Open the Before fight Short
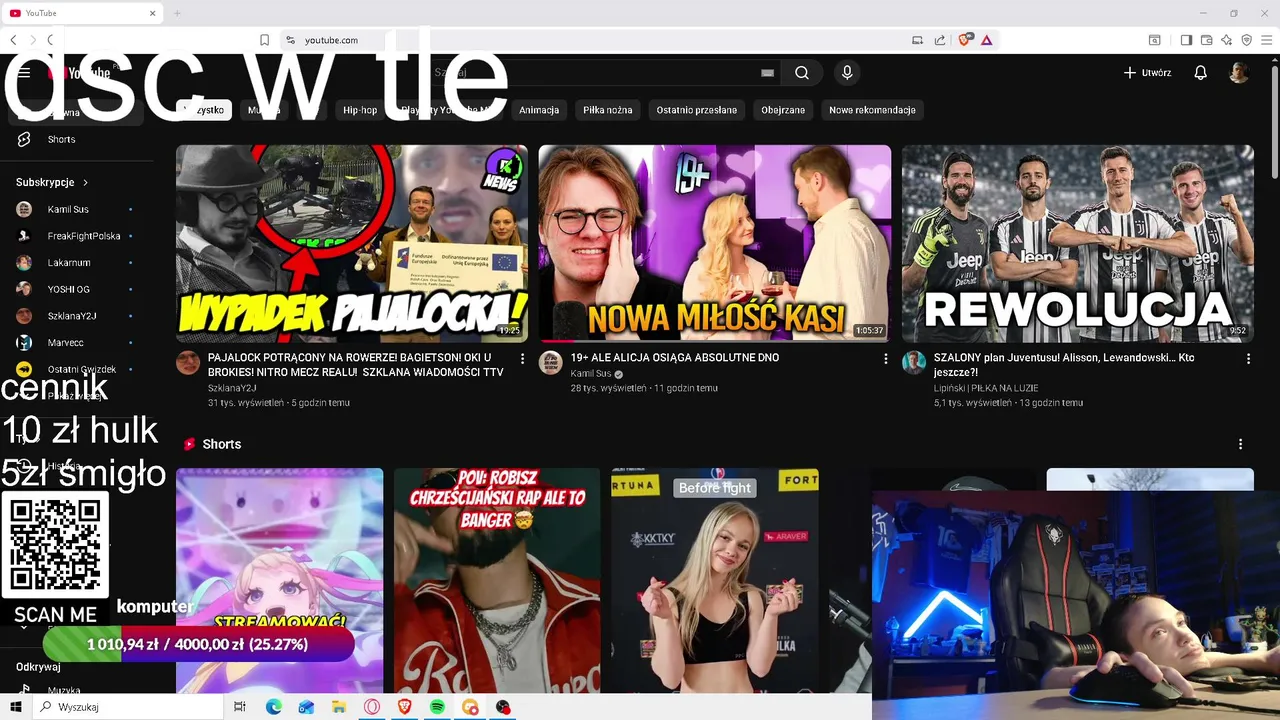The width and height of the screenshot is (1280, 720). [715, 580]
